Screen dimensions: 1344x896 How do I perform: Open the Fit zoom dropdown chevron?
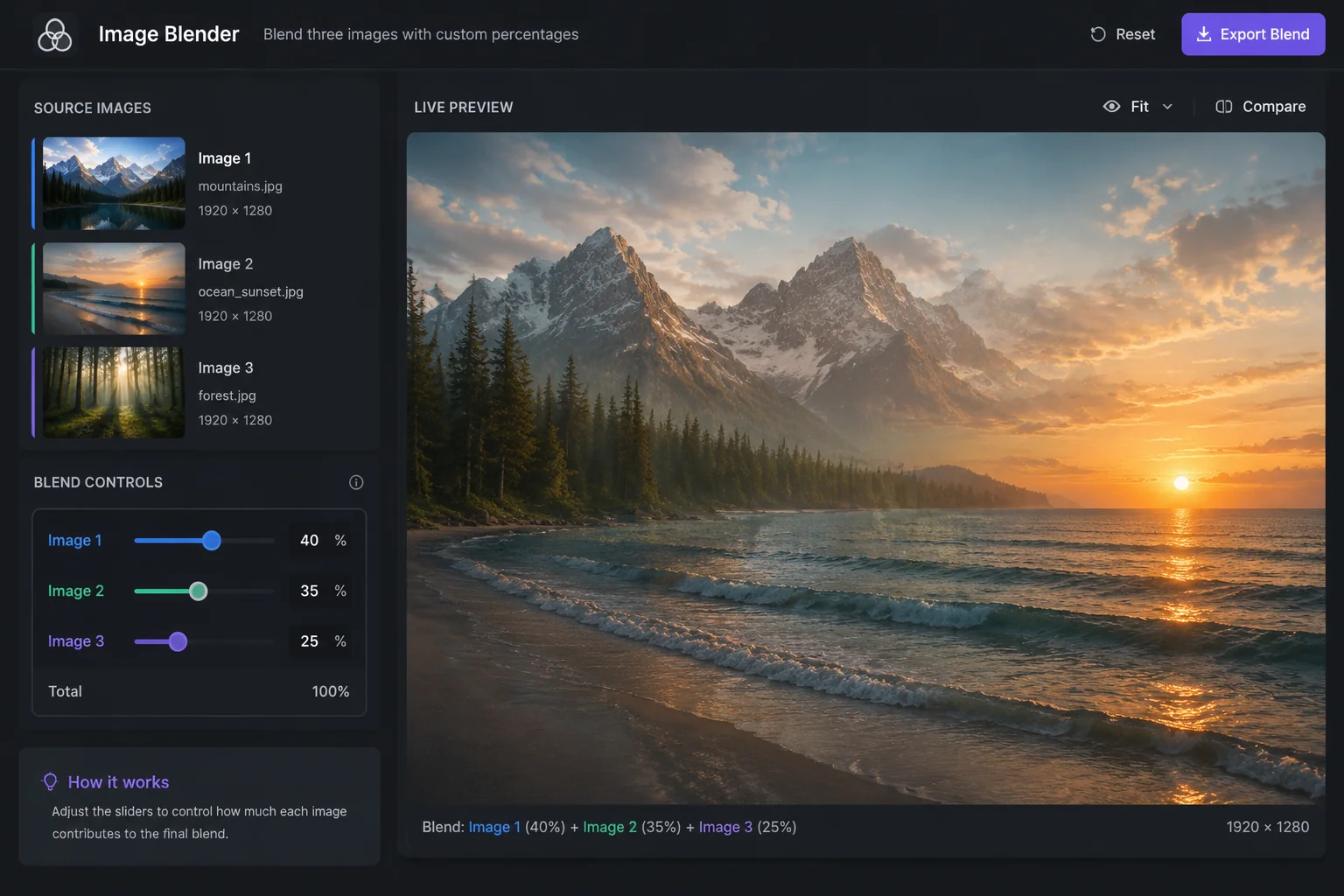[1167, 107]
